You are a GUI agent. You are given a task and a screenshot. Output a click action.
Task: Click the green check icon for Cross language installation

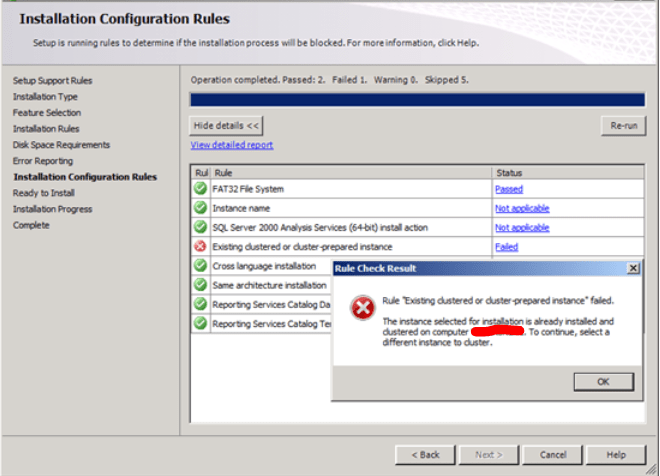click(201, 266)
